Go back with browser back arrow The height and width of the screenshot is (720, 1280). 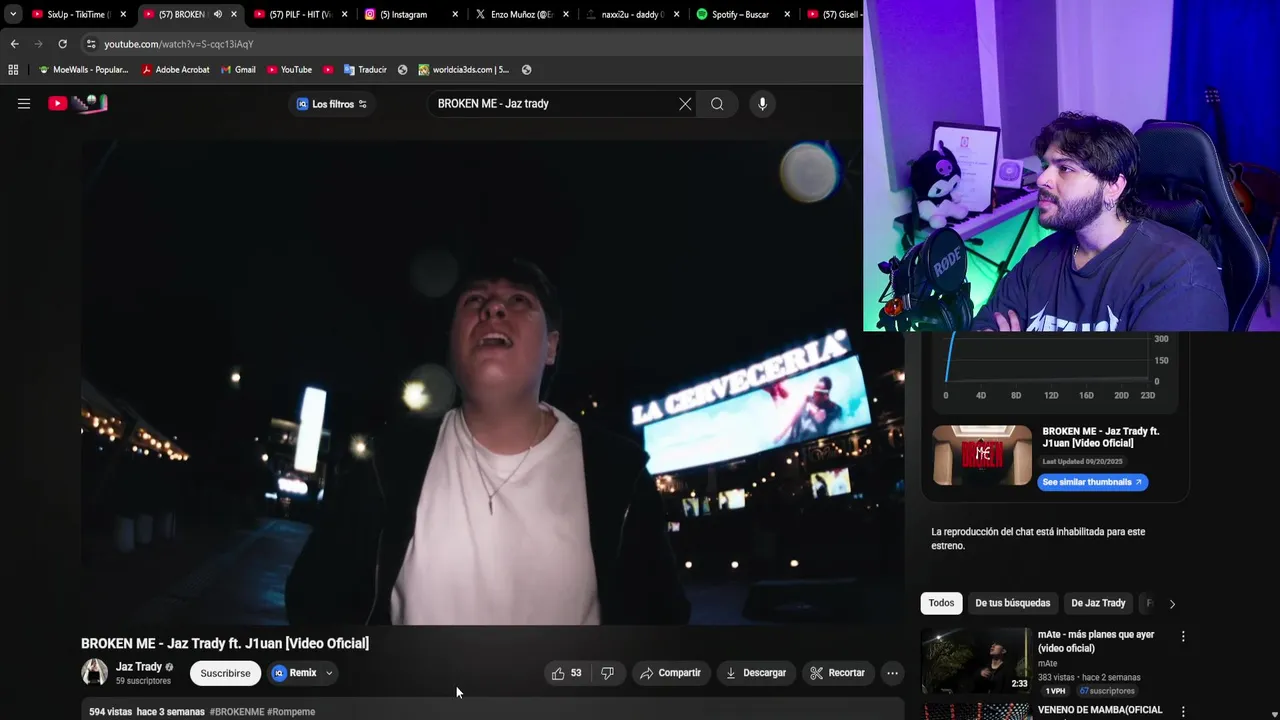click(x=14, y=44)
